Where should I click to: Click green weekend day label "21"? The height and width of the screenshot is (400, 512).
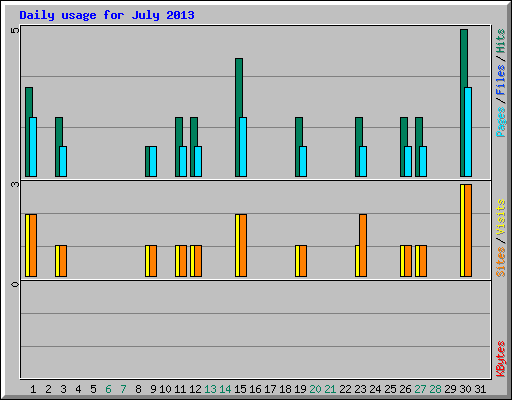(330, 389)
